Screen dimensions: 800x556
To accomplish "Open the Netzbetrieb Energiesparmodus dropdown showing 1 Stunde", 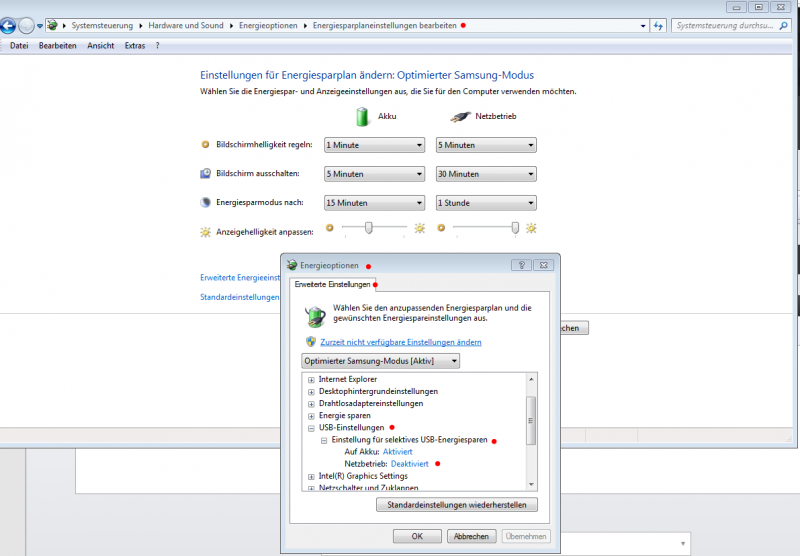I will 486,203.
